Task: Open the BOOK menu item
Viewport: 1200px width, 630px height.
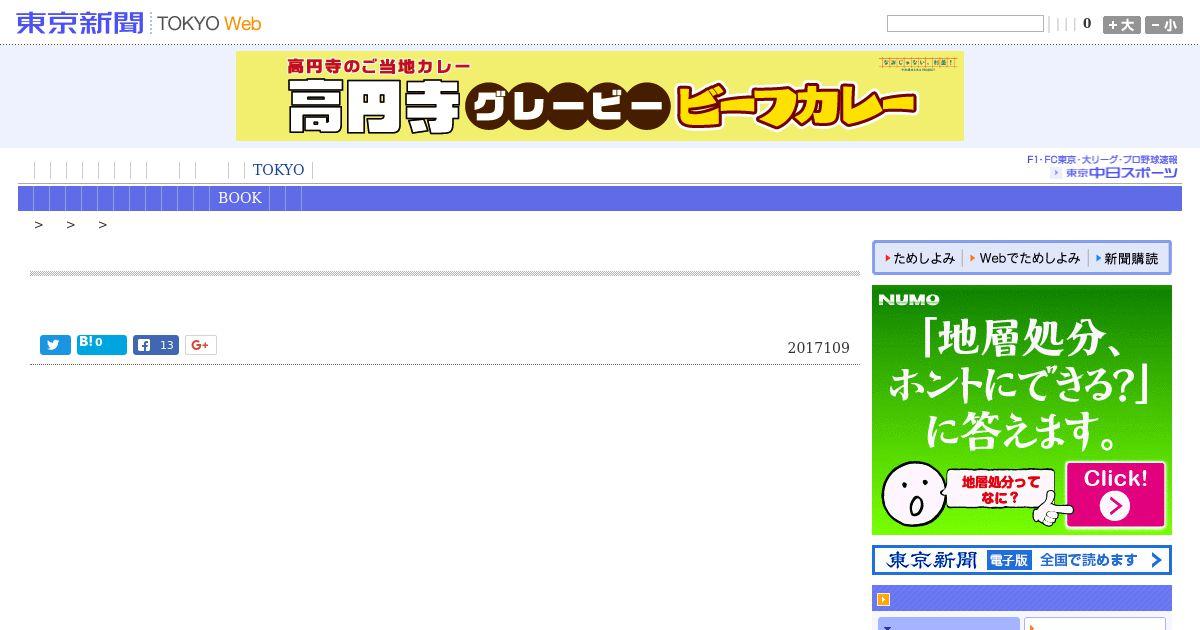Action: click(240, 198)
